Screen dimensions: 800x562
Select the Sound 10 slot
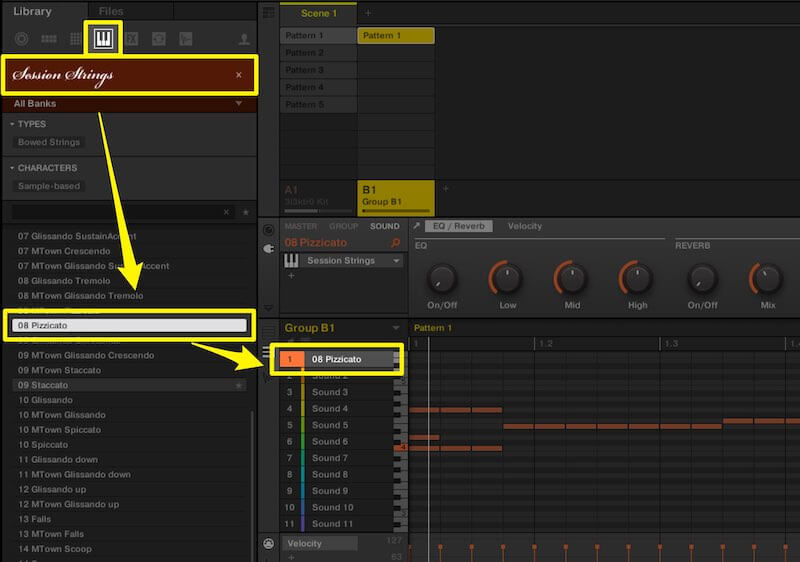pos(337,507)
